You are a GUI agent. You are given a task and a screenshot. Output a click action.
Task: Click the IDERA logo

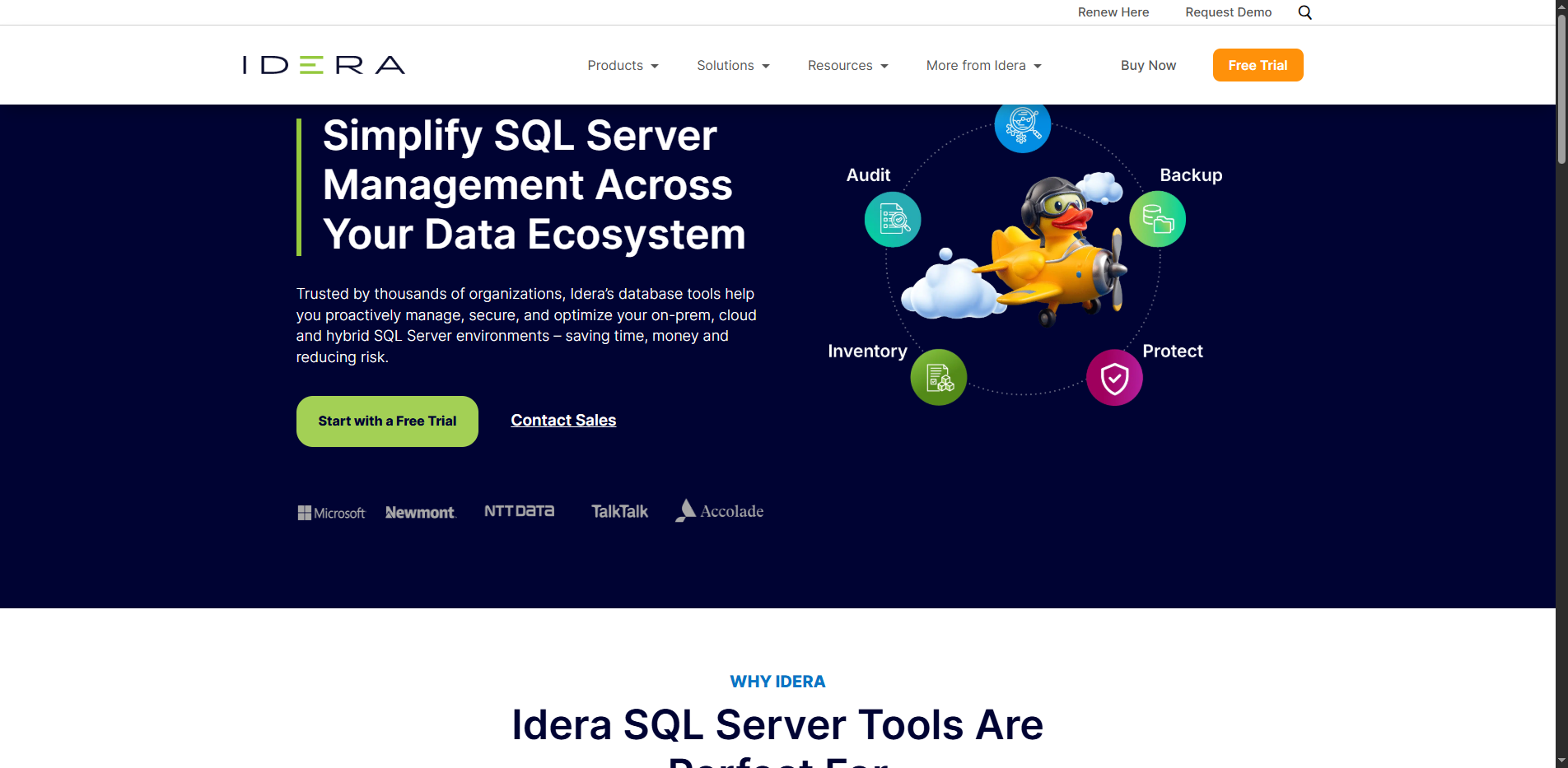coord(324,65)
